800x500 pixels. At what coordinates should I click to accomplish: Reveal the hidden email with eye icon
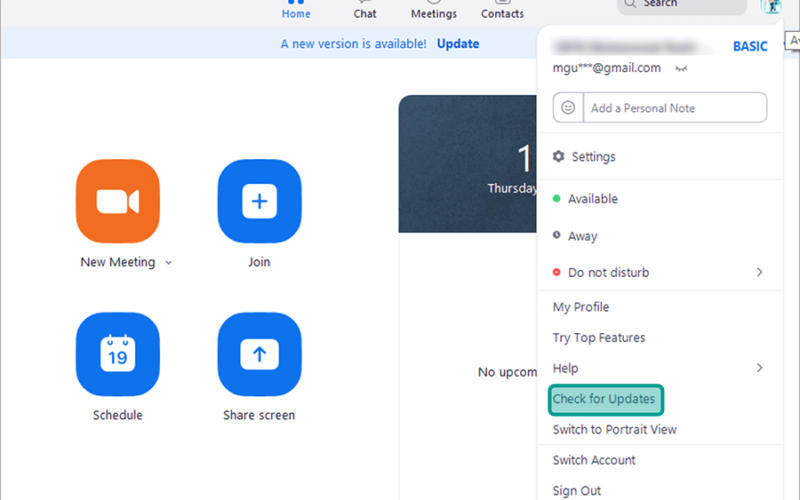pos(681,68)
